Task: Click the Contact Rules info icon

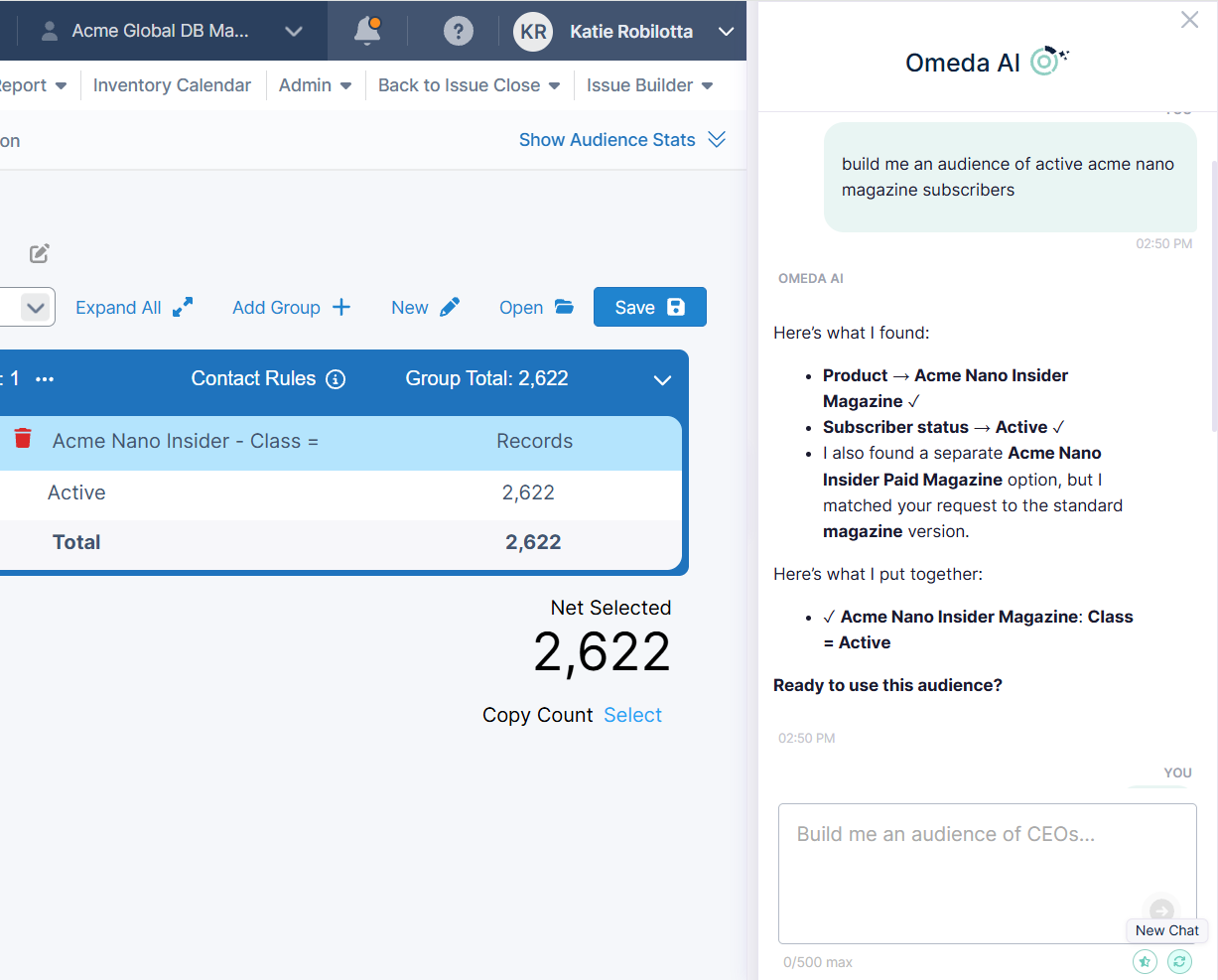Action: point(336,378)
